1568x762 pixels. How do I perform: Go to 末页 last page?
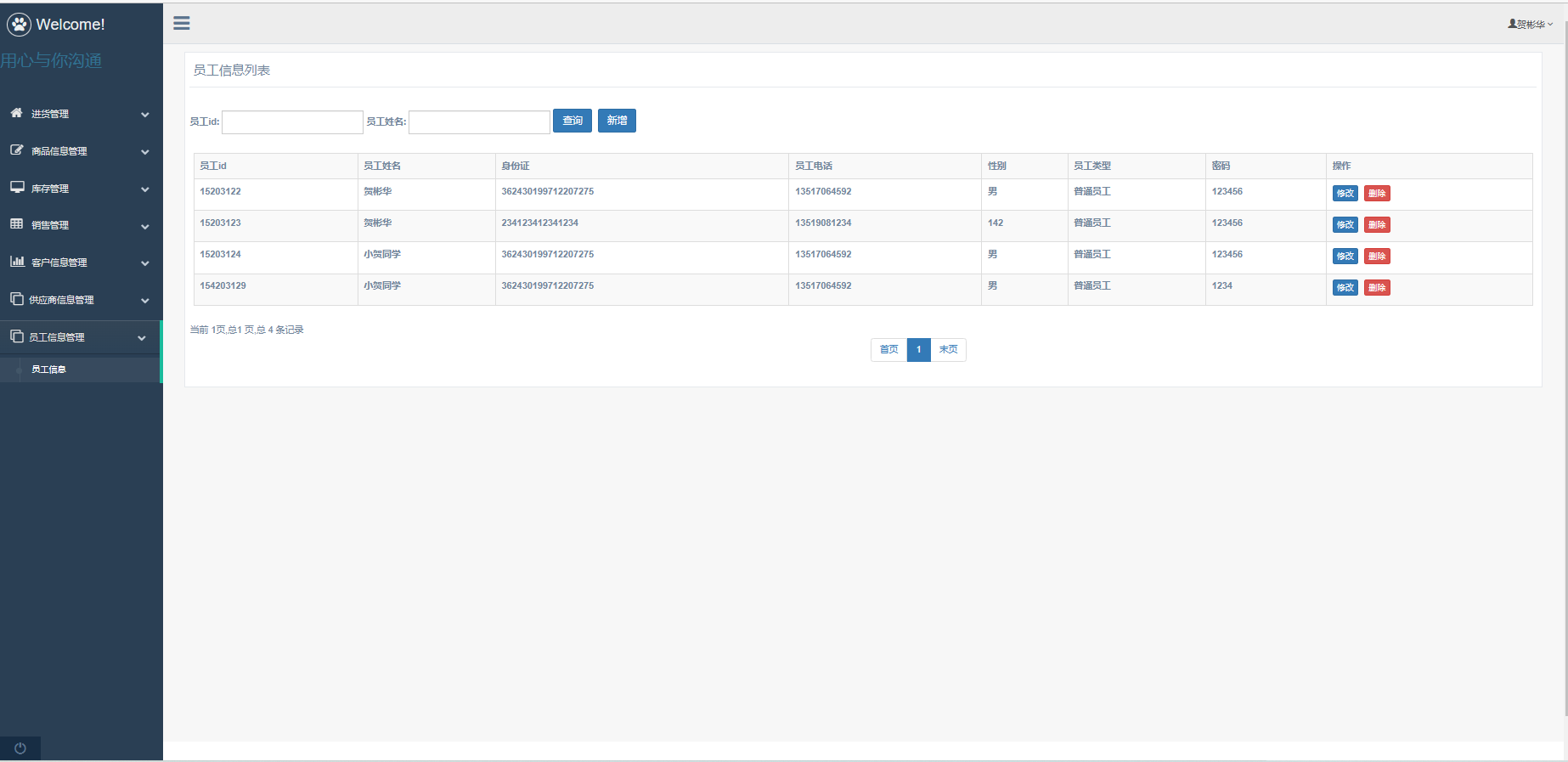(948, 350)
